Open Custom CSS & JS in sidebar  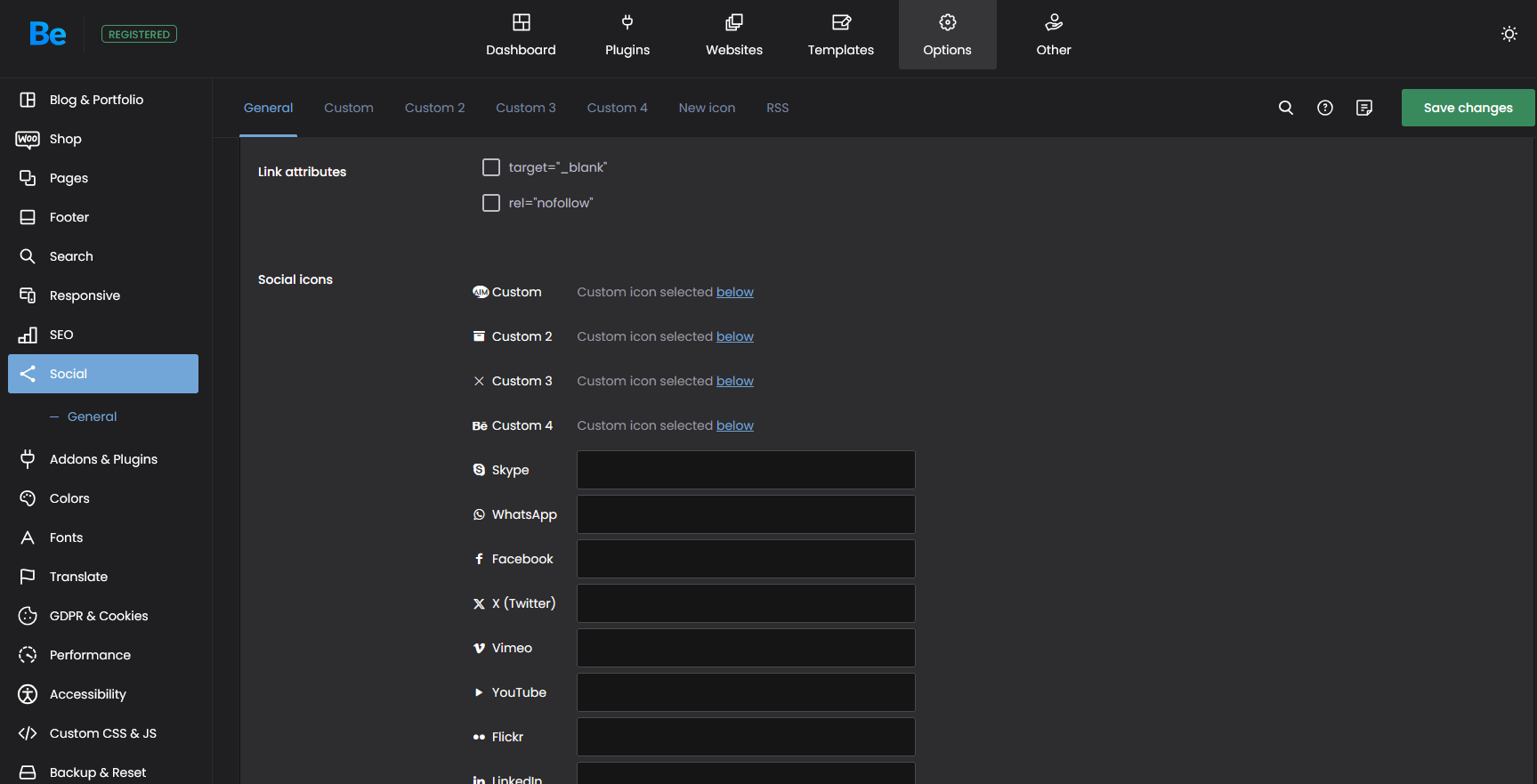pyautogui.click(x=103, y=733)
